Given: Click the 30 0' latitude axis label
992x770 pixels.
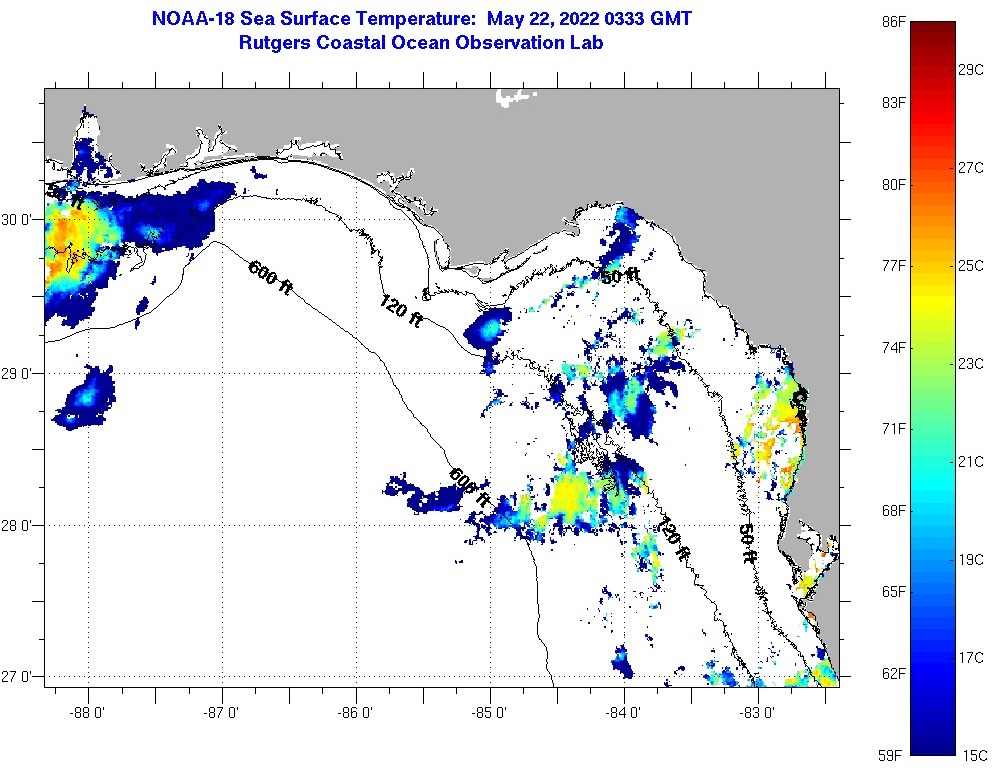Looking at the screenshot, I should (18, 219).
